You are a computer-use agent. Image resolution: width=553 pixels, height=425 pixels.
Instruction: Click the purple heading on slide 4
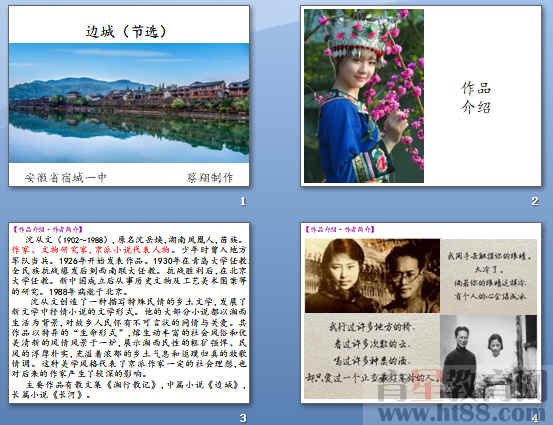pos(339,229)
